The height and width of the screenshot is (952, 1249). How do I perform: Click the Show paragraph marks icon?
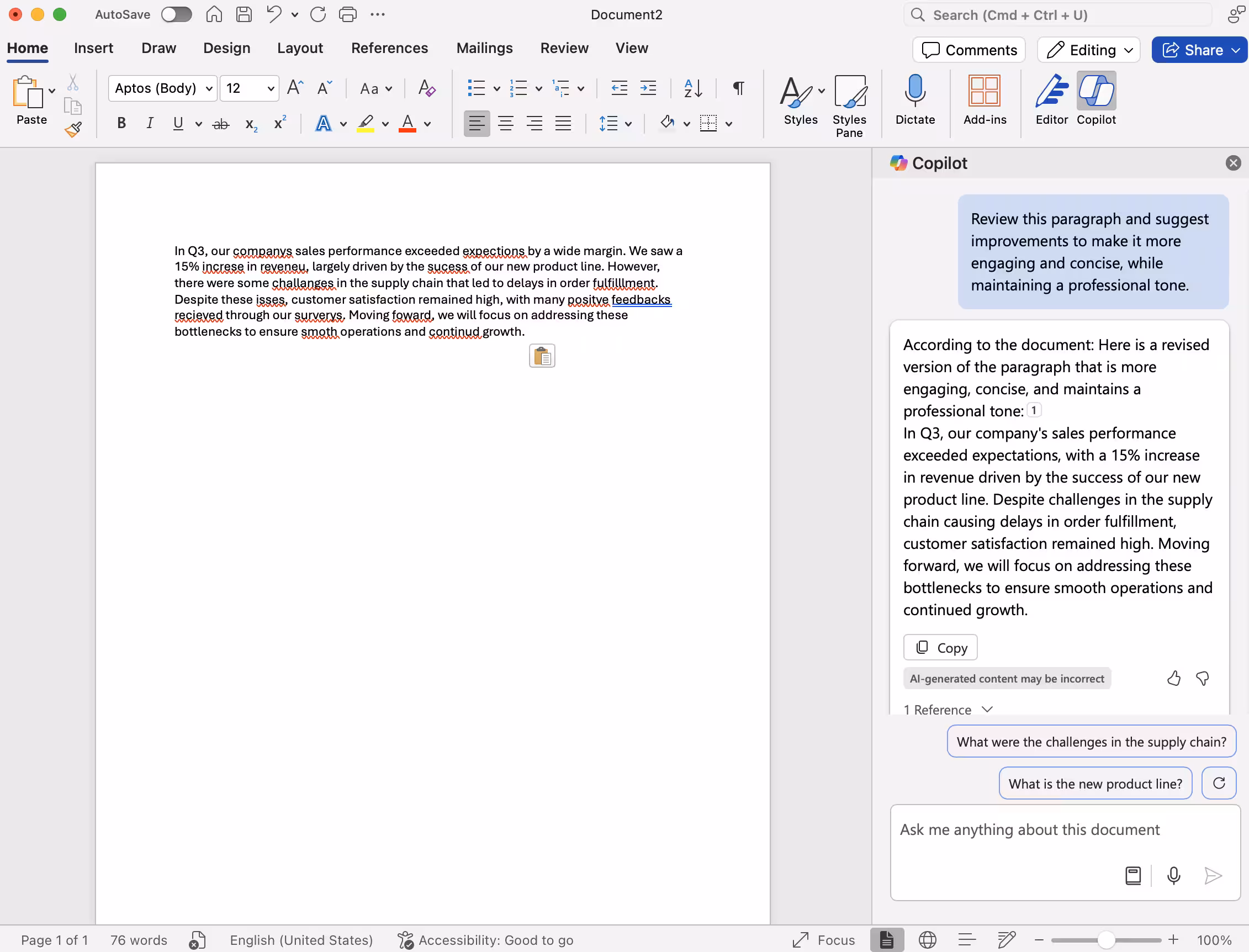click(738, 88)
